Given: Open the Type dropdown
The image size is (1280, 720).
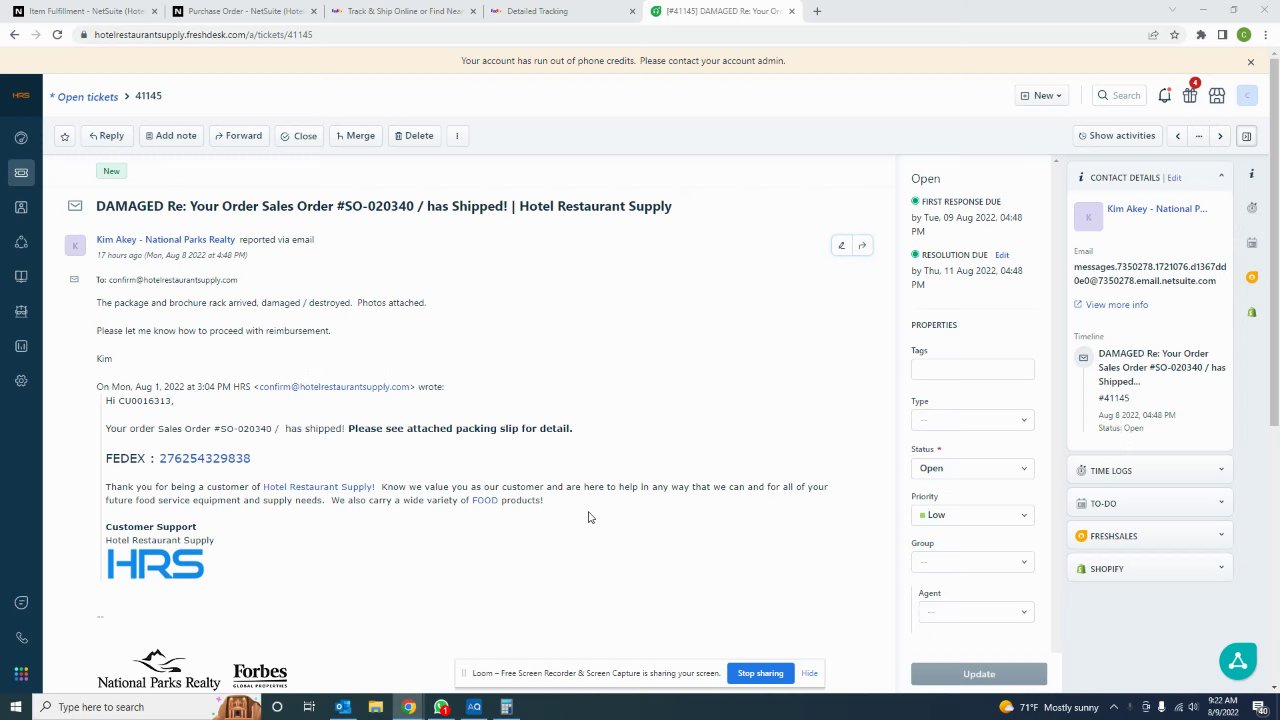Looking at the screenshot, I should tap(972, 420).
